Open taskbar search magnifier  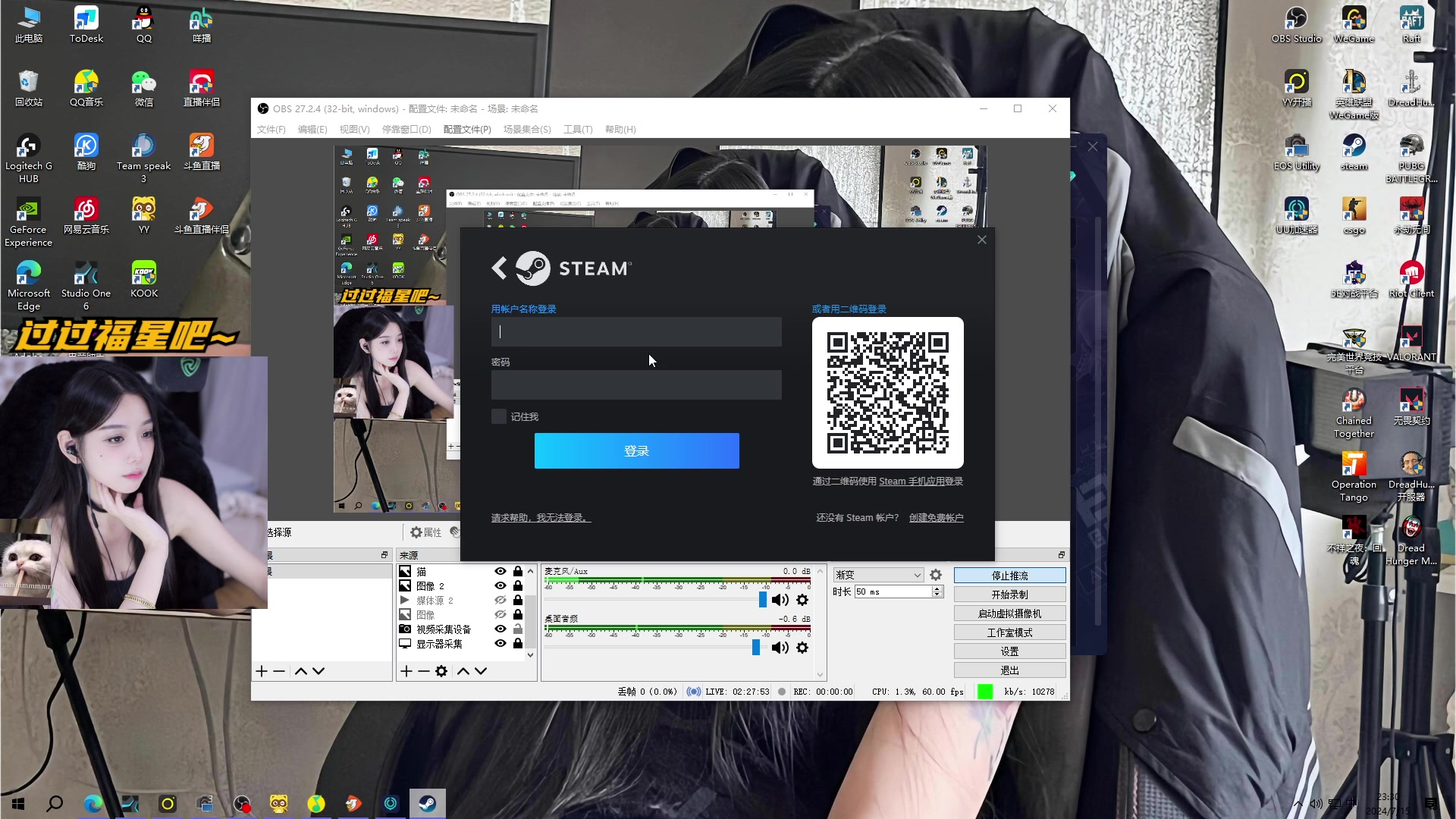(55, 803)
